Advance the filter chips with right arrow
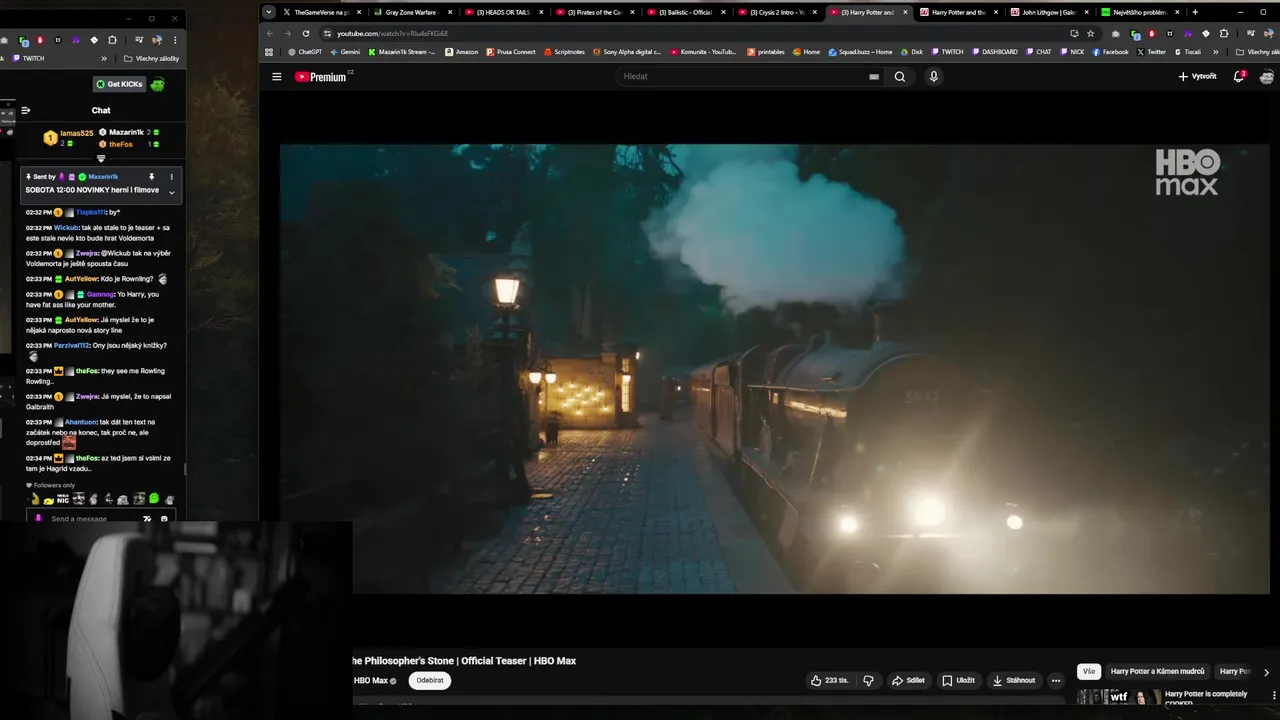This screenshot has height=720, width=1280. [x=1266, y=672]
